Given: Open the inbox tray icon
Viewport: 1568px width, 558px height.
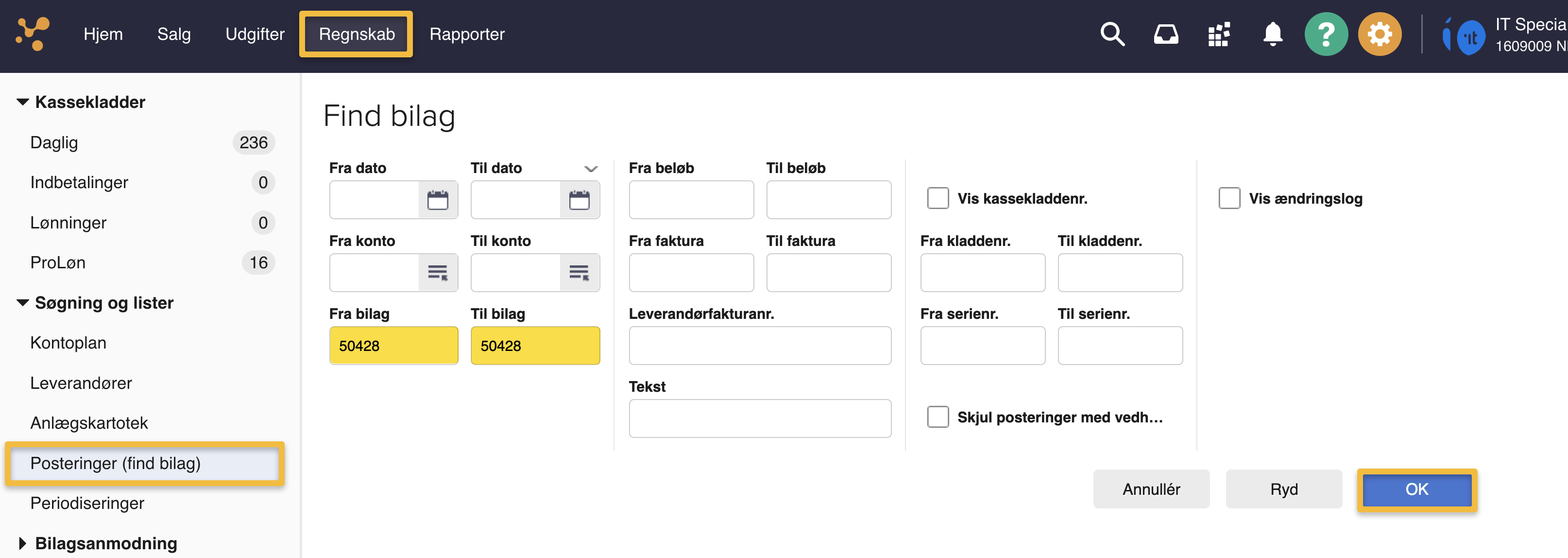Looking at the screenshot, I should tap(1166, 34).
